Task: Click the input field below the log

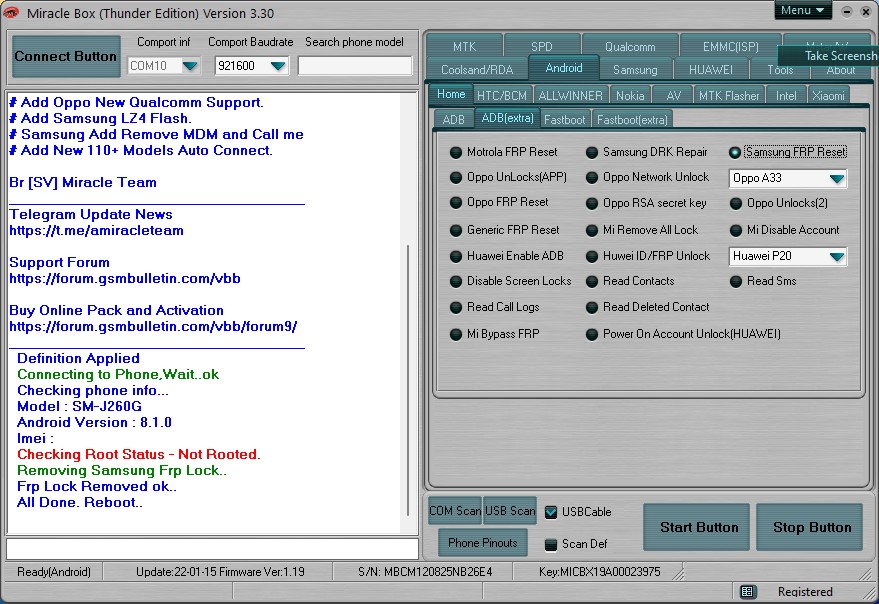Action: tap(212, 548)
